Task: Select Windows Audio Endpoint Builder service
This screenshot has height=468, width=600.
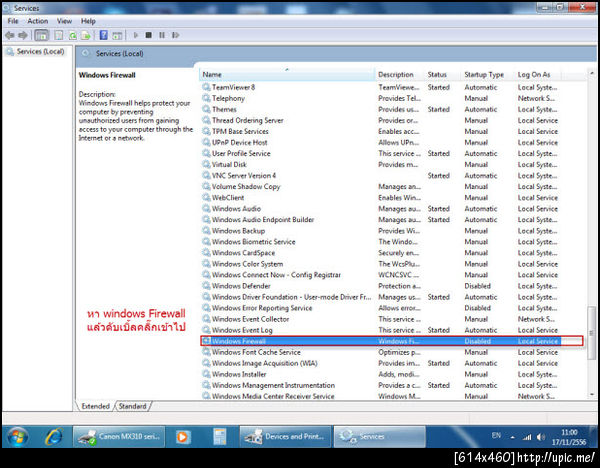Action: click(x=263, y=220)
